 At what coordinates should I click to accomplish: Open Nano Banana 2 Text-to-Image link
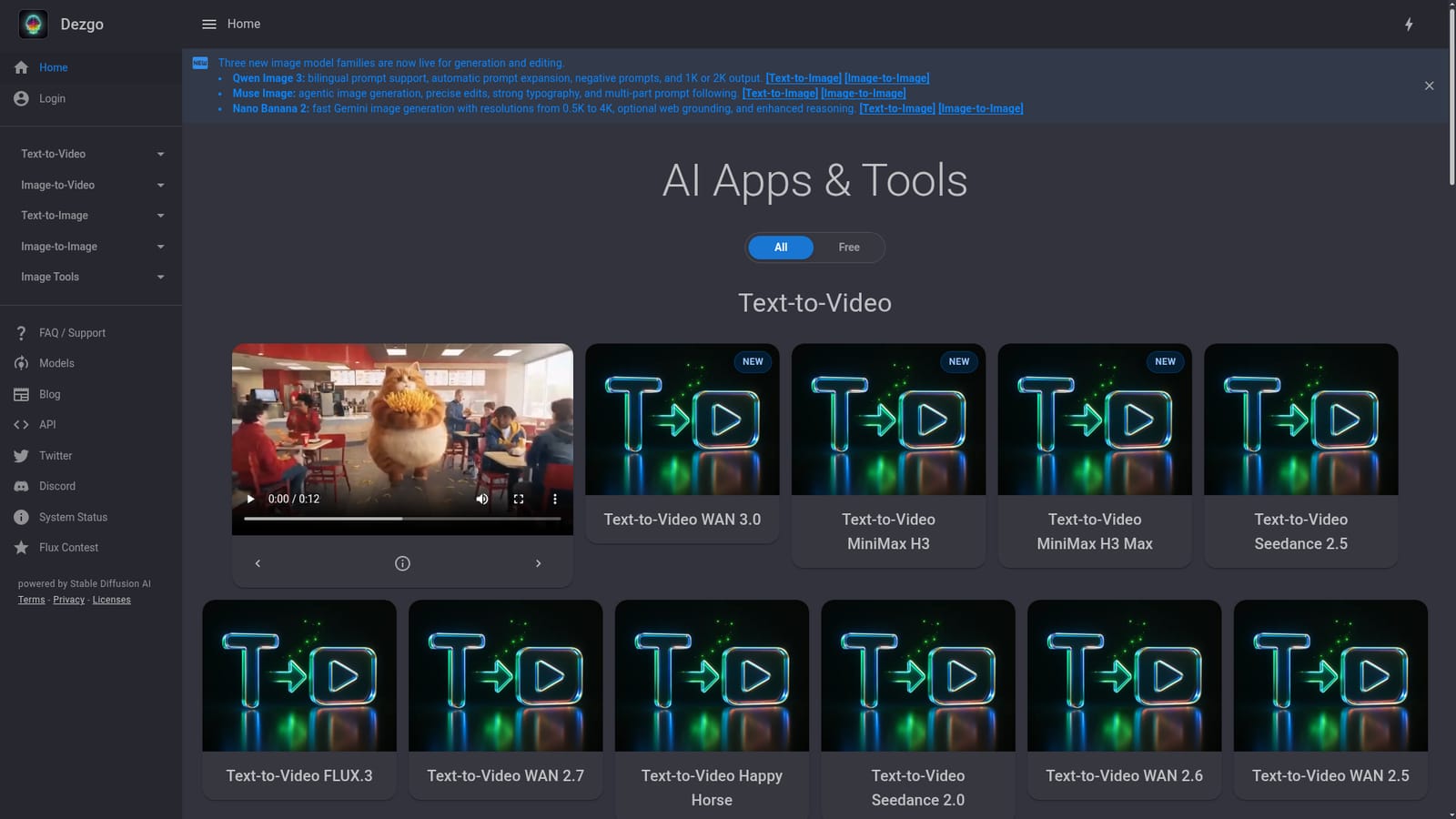(x=897, y=108)
